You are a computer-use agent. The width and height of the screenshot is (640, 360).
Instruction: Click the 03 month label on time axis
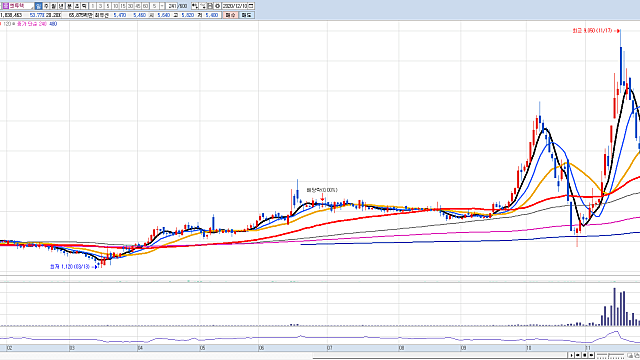point(72,348)
